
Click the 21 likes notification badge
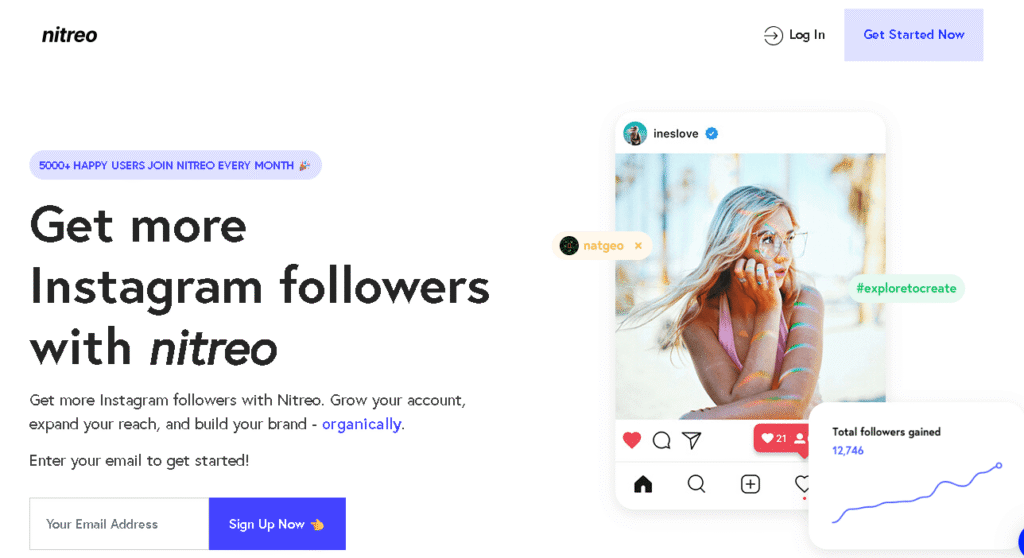tap(781, 438)
